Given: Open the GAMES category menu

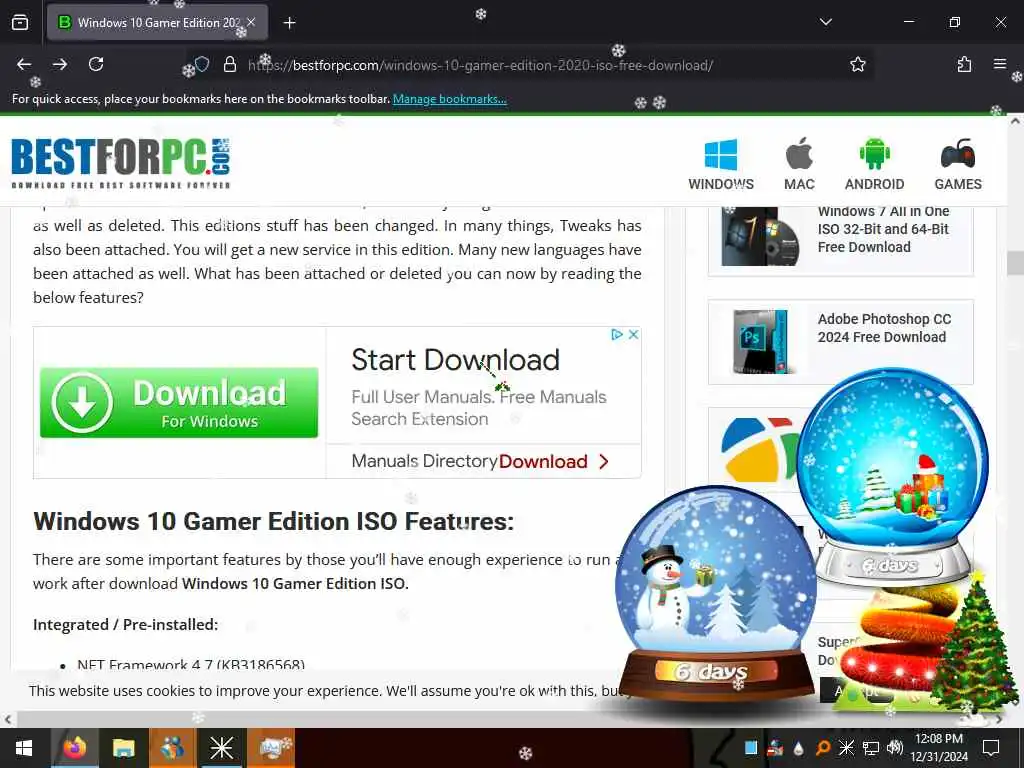Looking at the screenshot, I should 957,165.
